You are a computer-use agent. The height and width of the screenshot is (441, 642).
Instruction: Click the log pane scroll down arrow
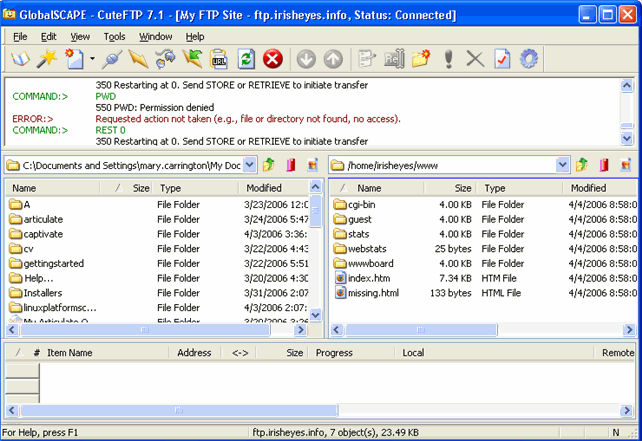[x=626, y=138]
